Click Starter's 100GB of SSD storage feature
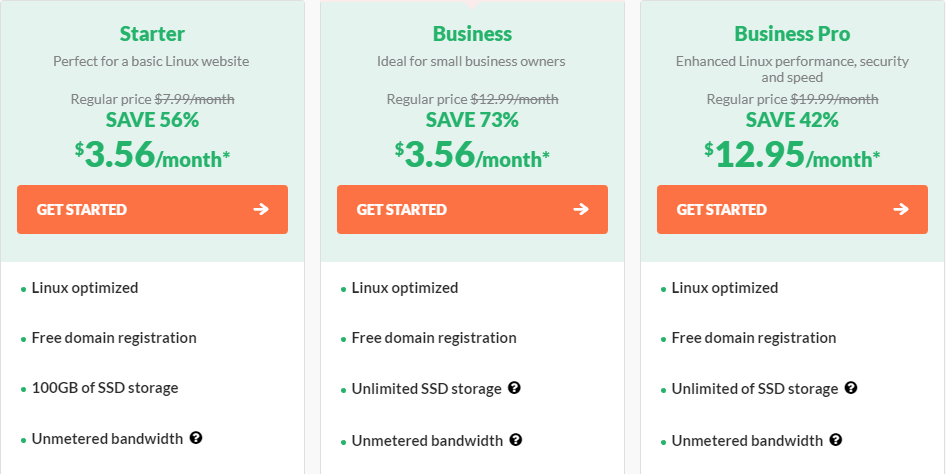Image resolution: width=946 pixels, height=474 pixels. click(x=105, y=388)
